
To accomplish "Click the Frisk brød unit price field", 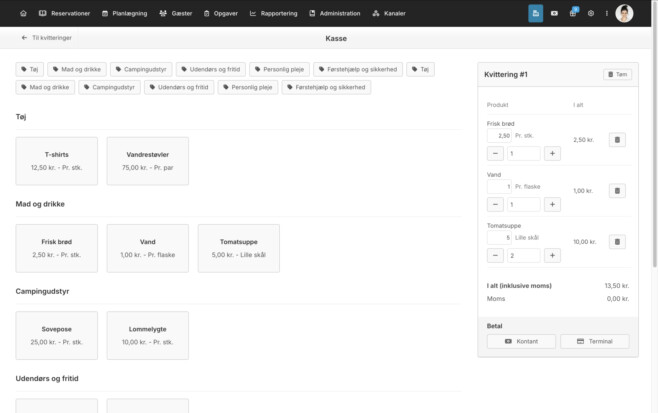I will tap(499, 136).
